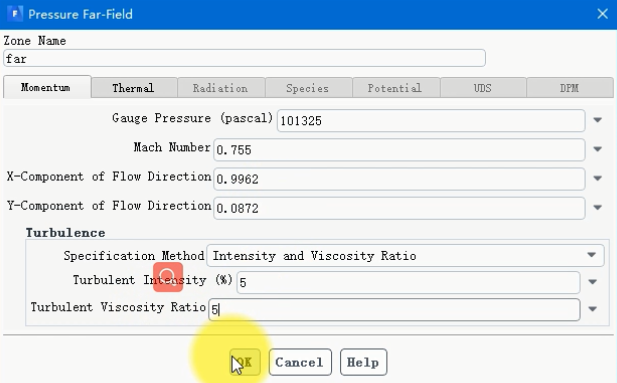
Task: Edit the Zone Name field containing far
Action: (x=244, y=58)
